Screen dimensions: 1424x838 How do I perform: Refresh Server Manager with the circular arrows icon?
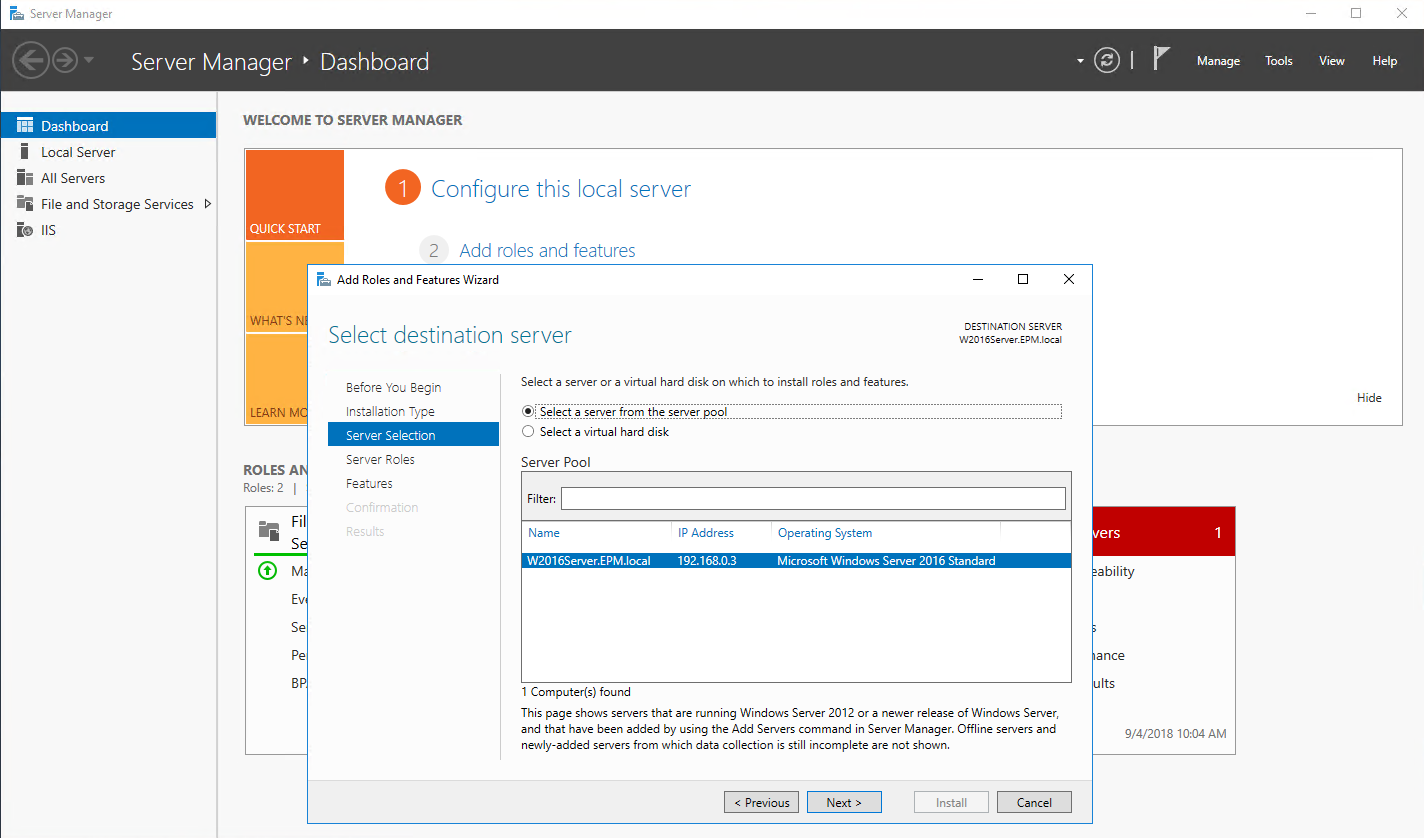click(1107, 60)
